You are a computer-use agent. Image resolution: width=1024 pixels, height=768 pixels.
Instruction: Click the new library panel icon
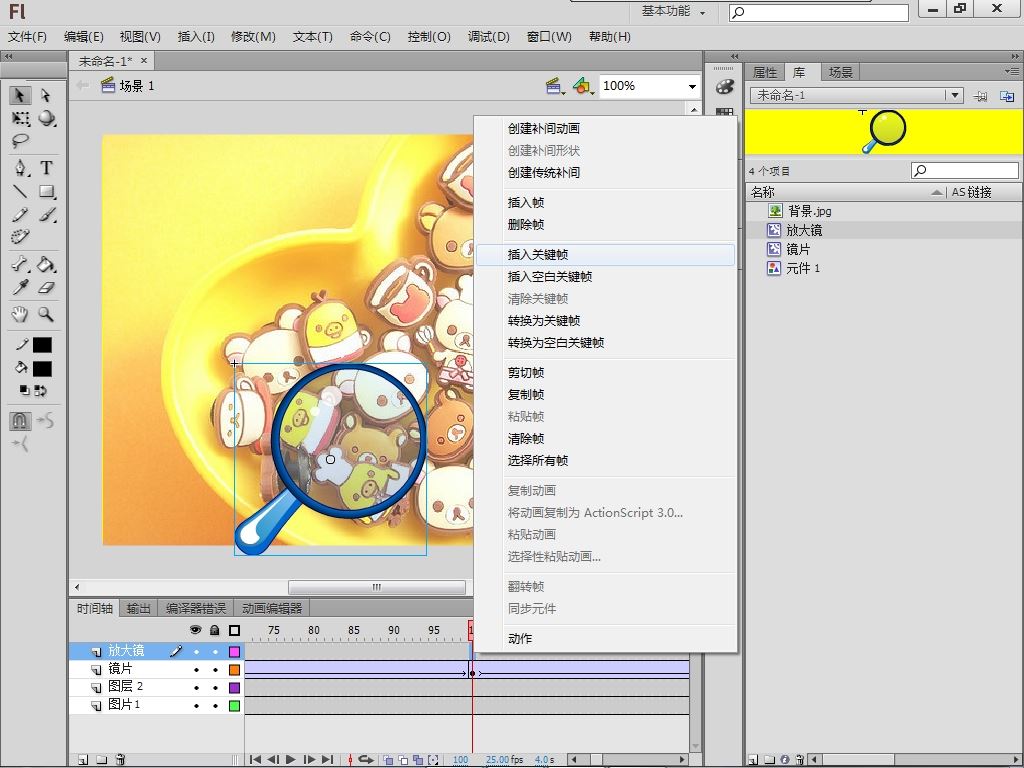click(x=1007, y=96)
